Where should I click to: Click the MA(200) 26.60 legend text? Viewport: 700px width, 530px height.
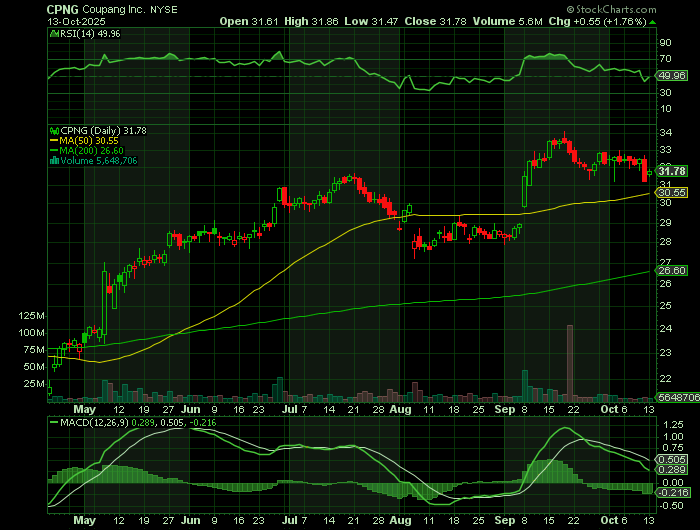tap(92, 151)
